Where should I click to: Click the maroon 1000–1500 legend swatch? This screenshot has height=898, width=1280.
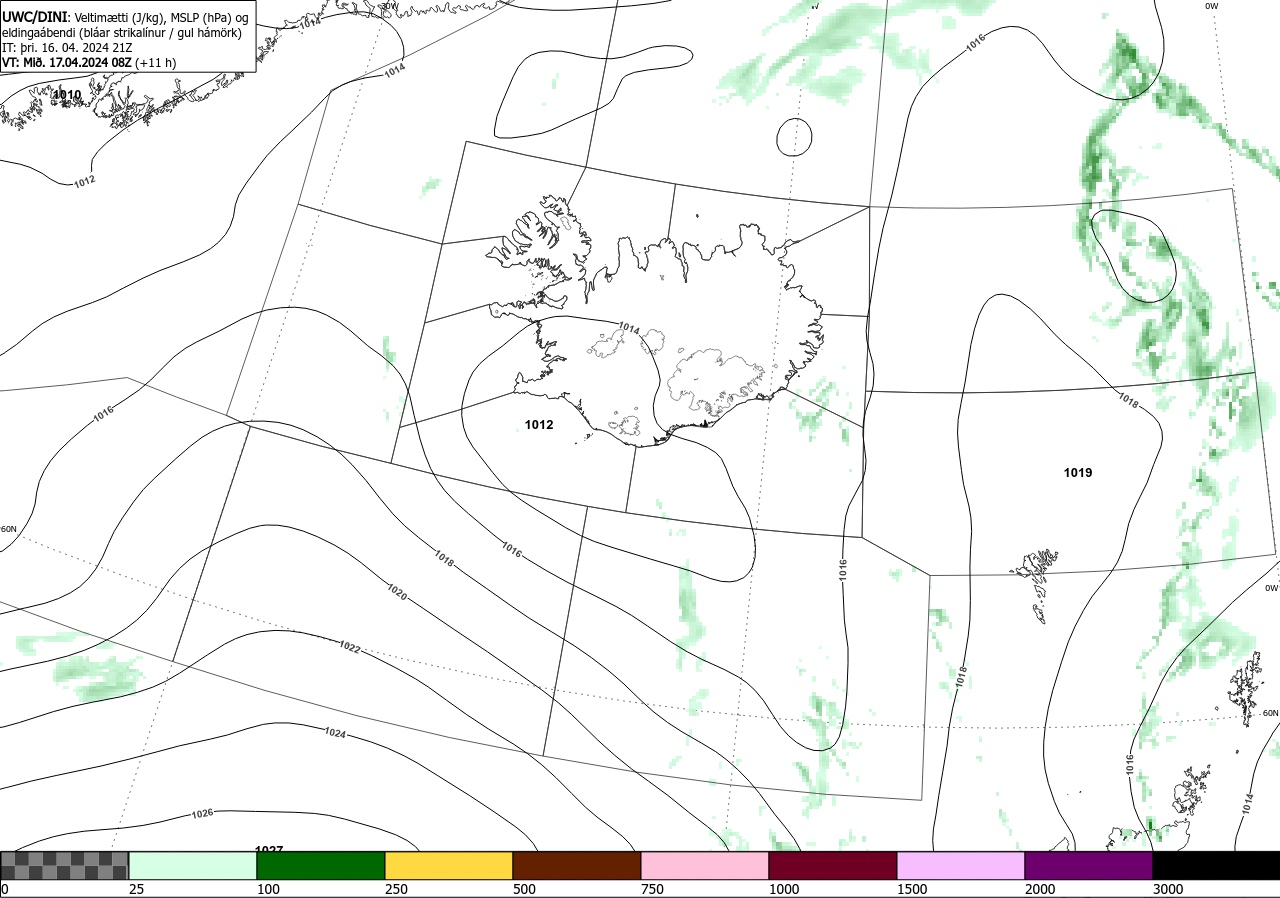(x=833, y=865)
